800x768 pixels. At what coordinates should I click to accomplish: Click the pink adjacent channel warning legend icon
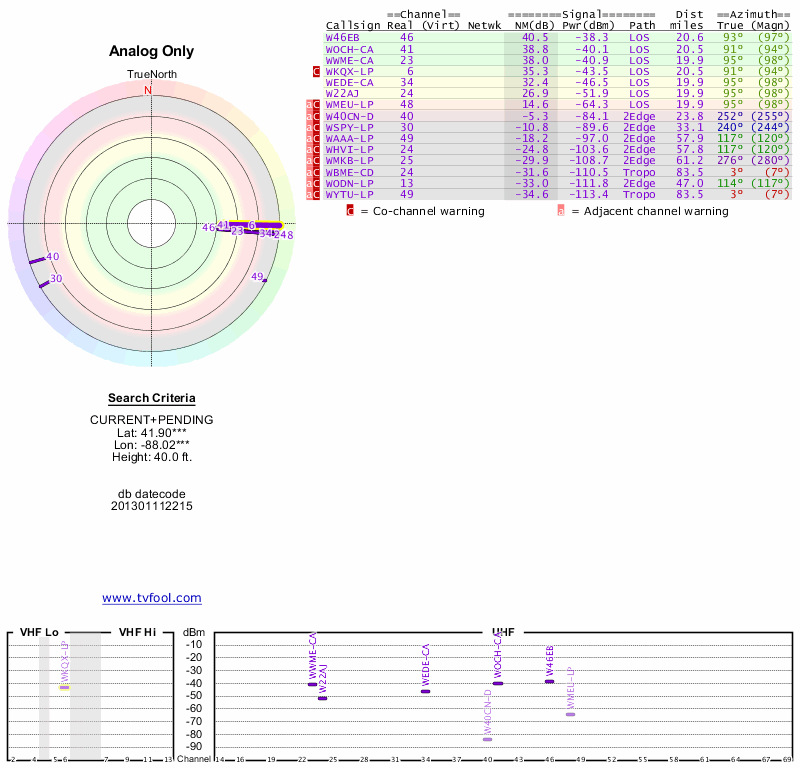tap(561, 211)
